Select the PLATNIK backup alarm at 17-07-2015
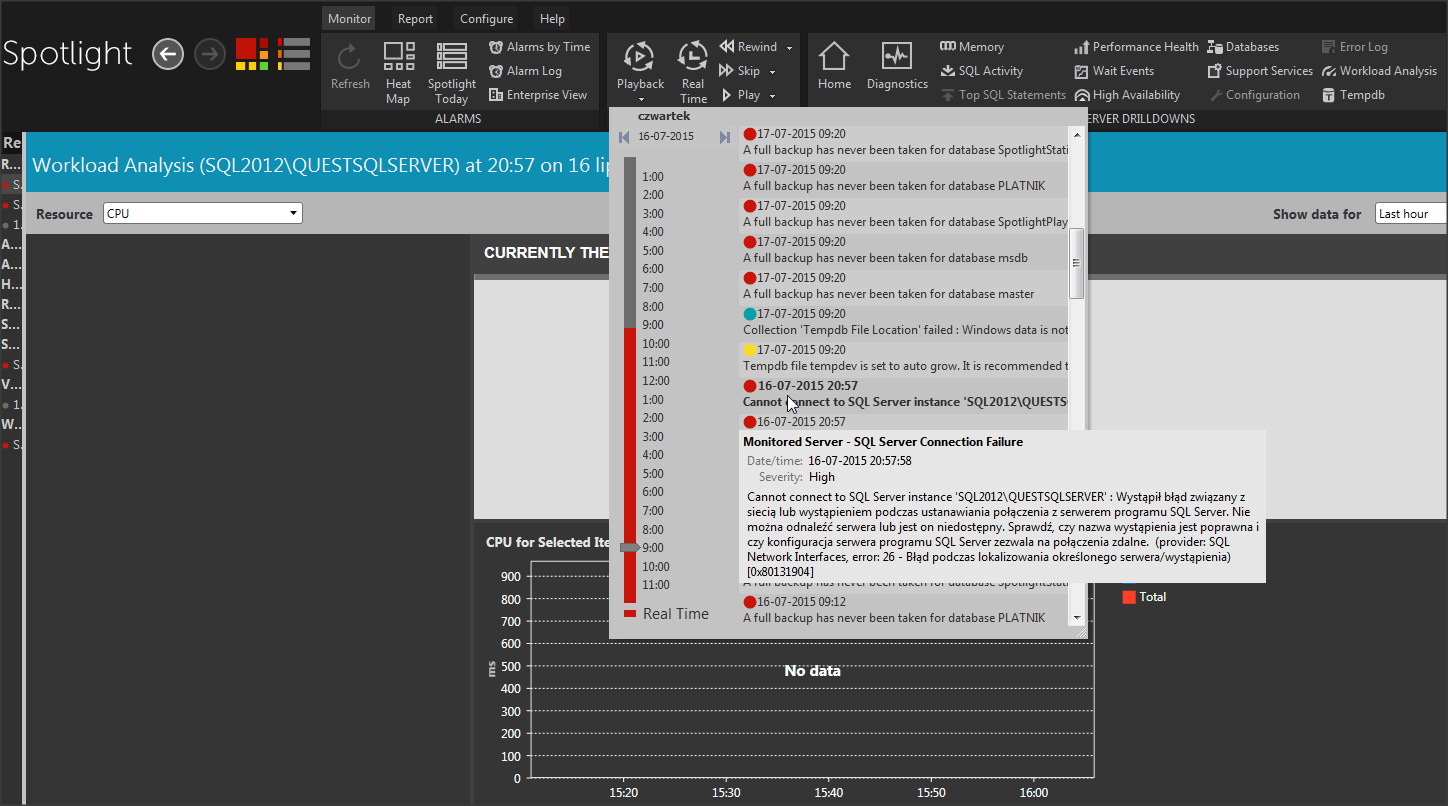 (x=906, y=178)
